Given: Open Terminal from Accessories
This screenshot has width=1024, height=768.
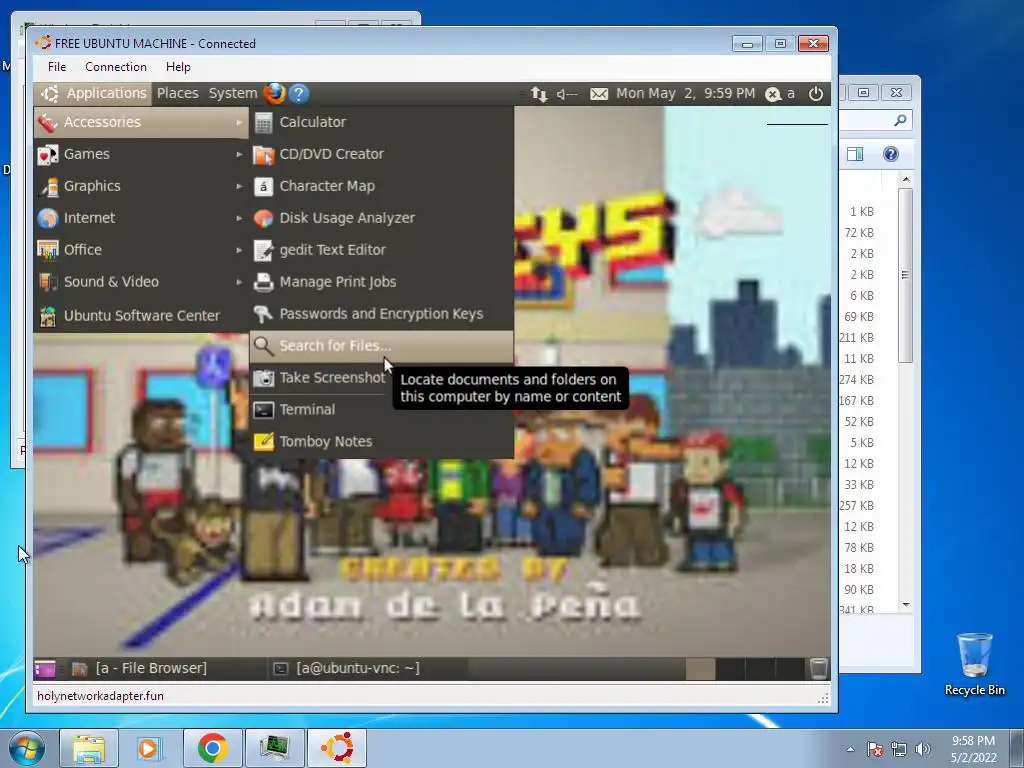Looking at the screenshot, I should 381,409.
